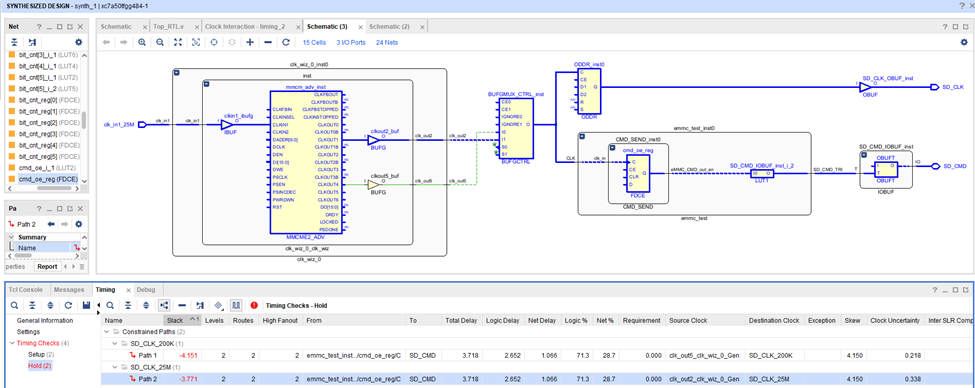
Task: Go back to the previous schematic view
Action: (106, 42)
